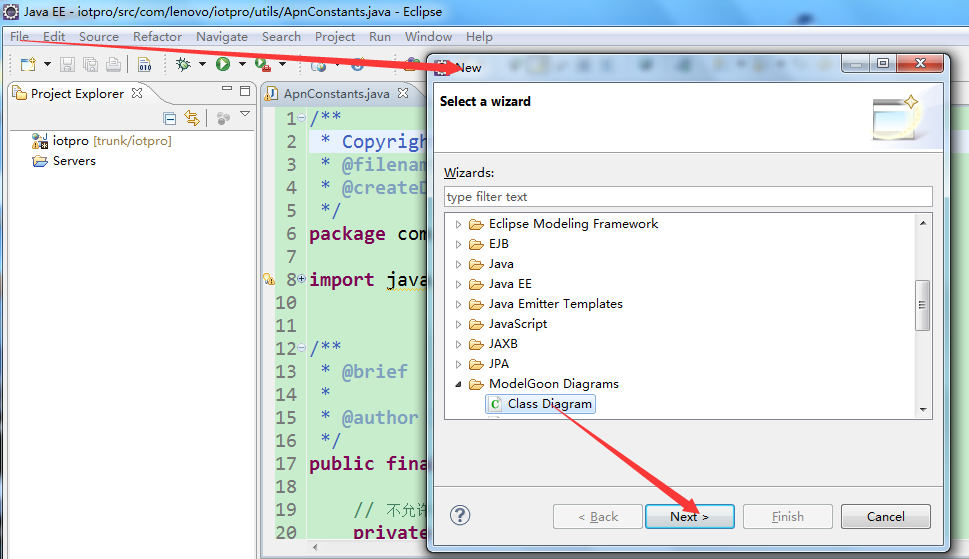Minimize the Project Explorer view
Image resolution: width=969 pixels, height=559 pixels.
(x=227, y=90)
